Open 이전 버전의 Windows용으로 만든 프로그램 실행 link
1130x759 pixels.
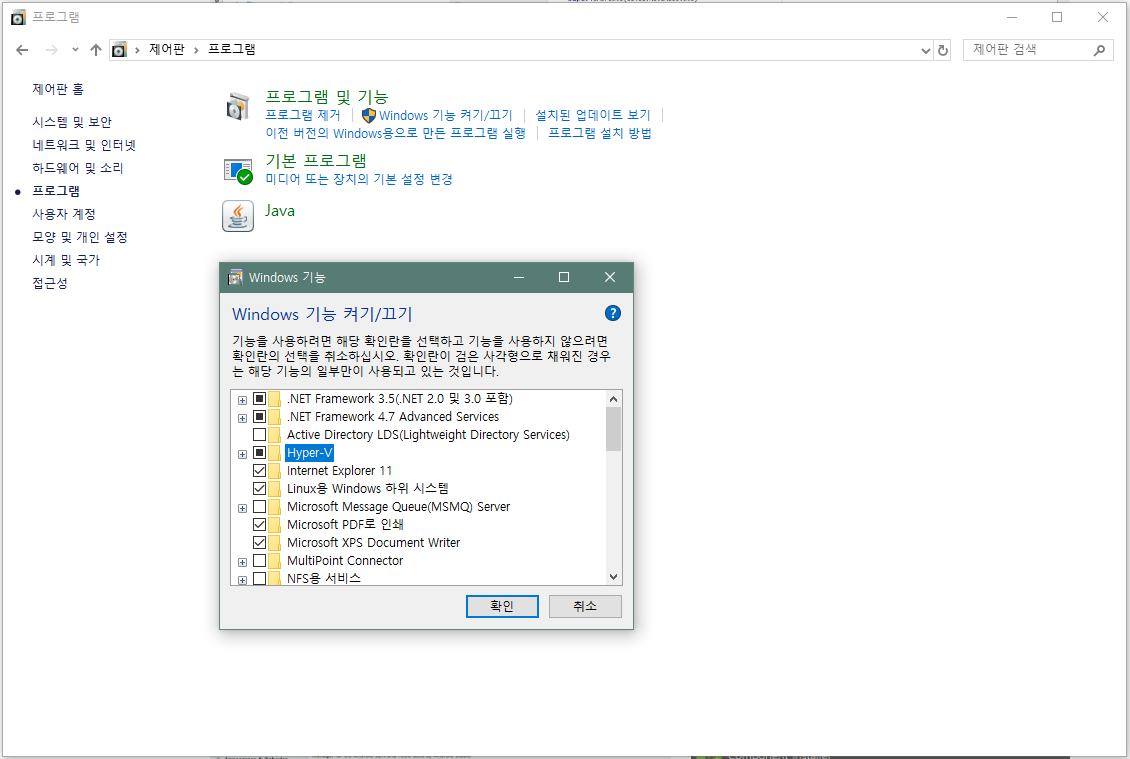point(396,133)
